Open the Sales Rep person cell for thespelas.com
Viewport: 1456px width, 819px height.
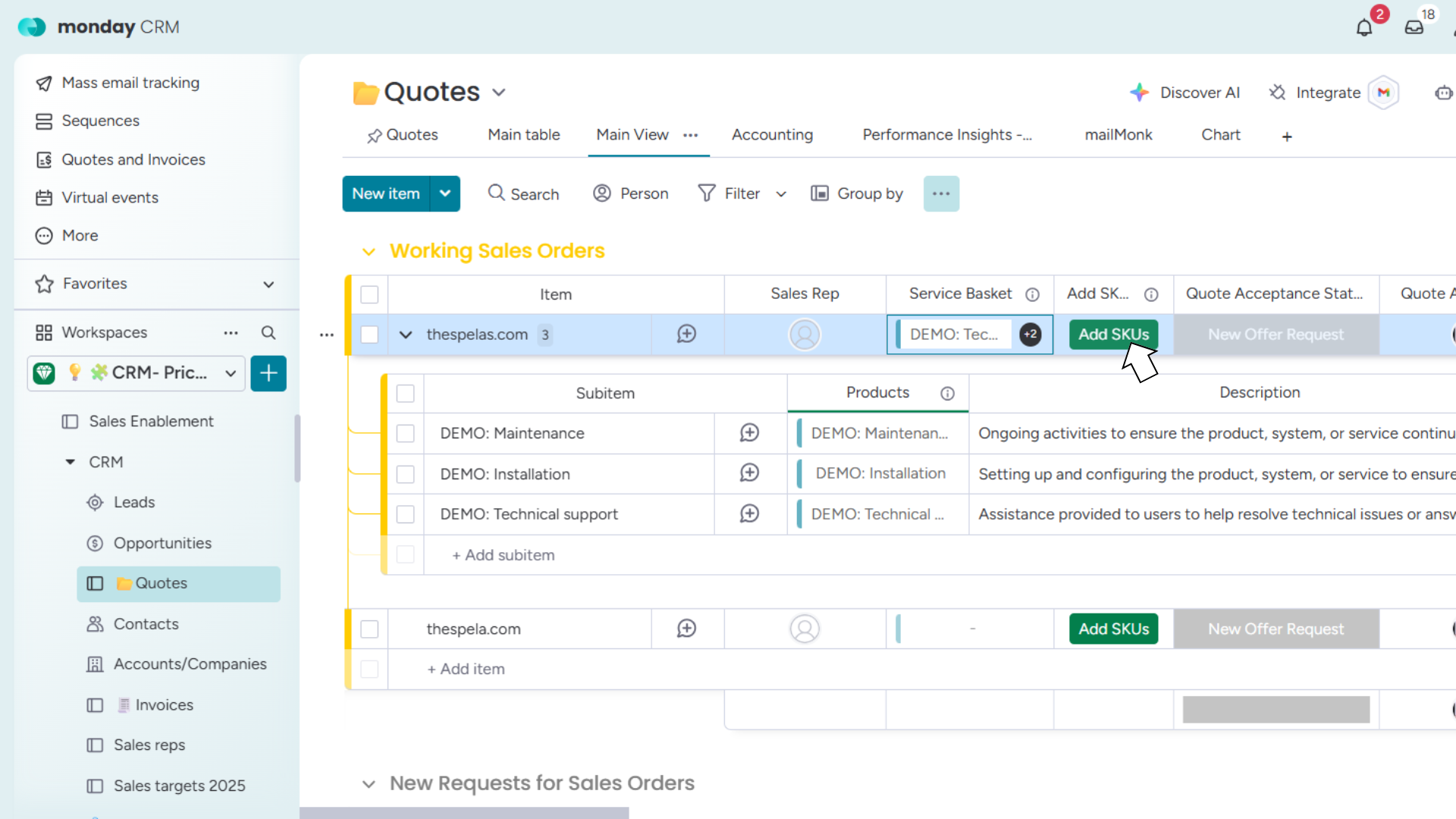click(805, 334)
